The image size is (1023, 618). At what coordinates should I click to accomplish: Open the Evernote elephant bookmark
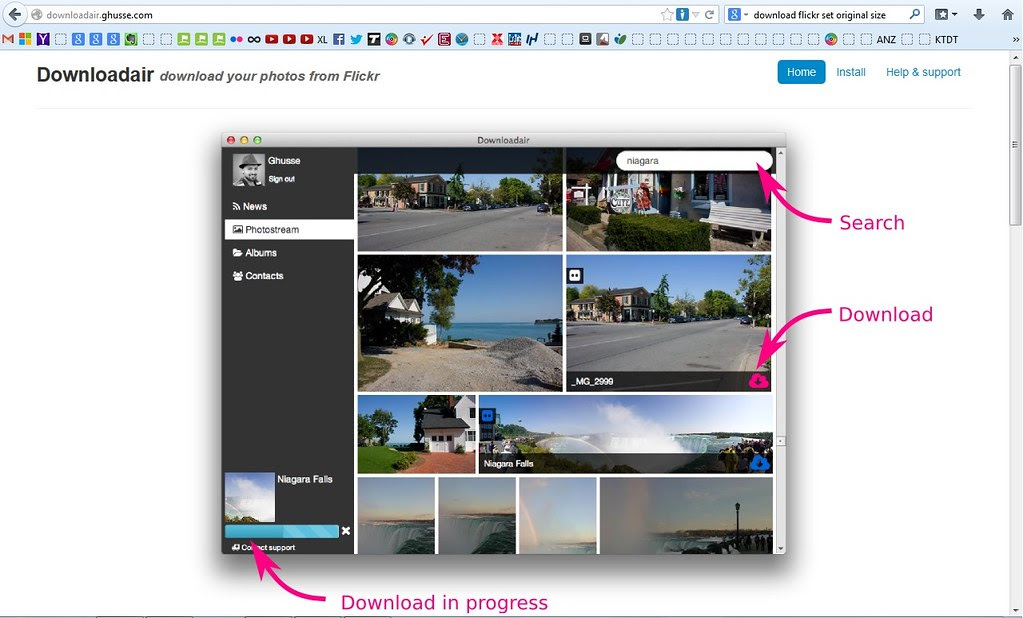(x=130, y=39)
